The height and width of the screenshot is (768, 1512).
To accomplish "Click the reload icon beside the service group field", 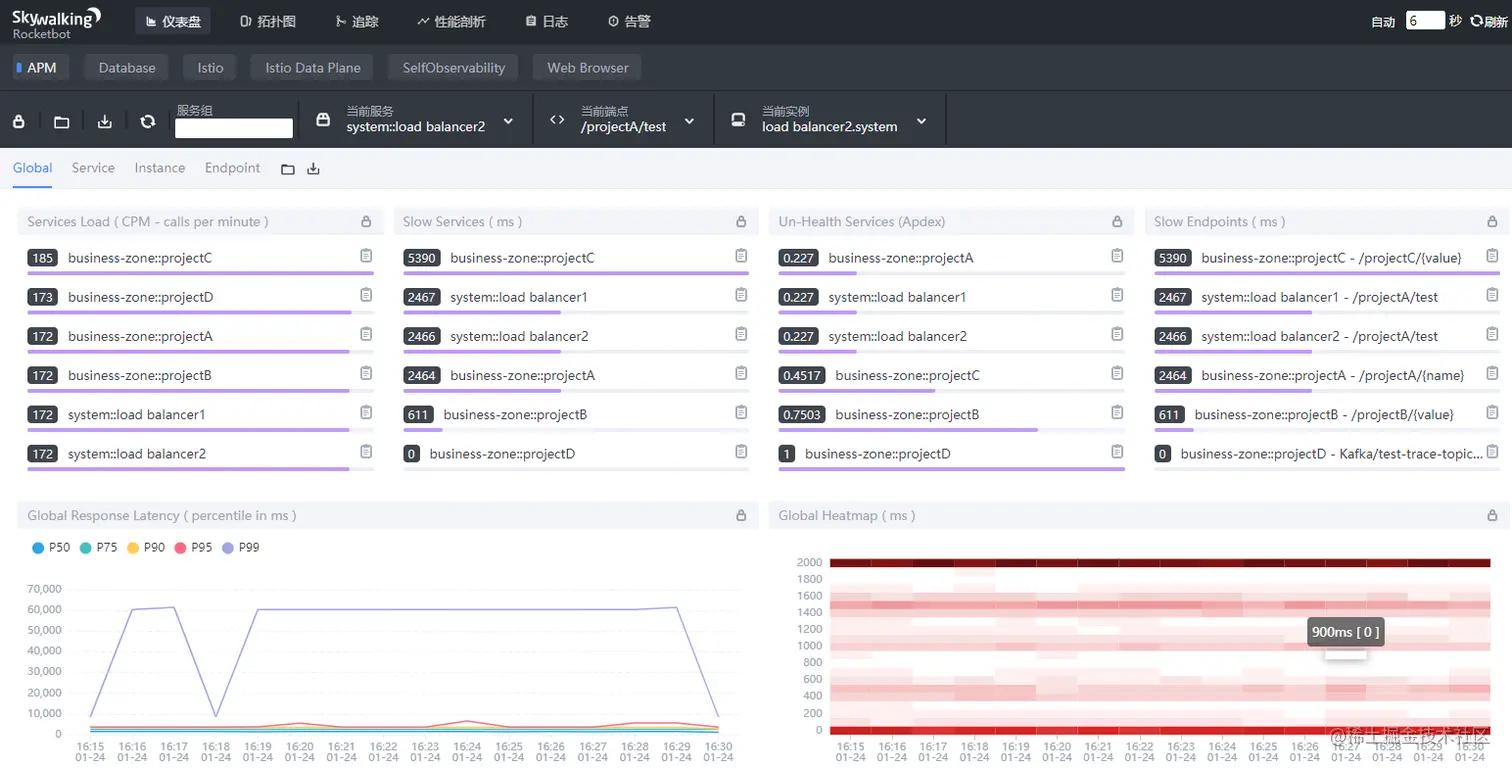I will coord(148,121).
